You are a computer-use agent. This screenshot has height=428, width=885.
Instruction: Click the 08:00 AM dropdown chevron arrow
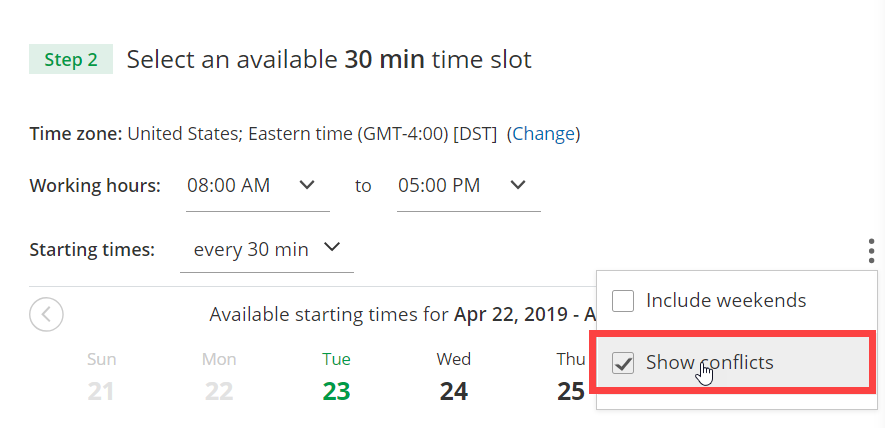(307, 185)
